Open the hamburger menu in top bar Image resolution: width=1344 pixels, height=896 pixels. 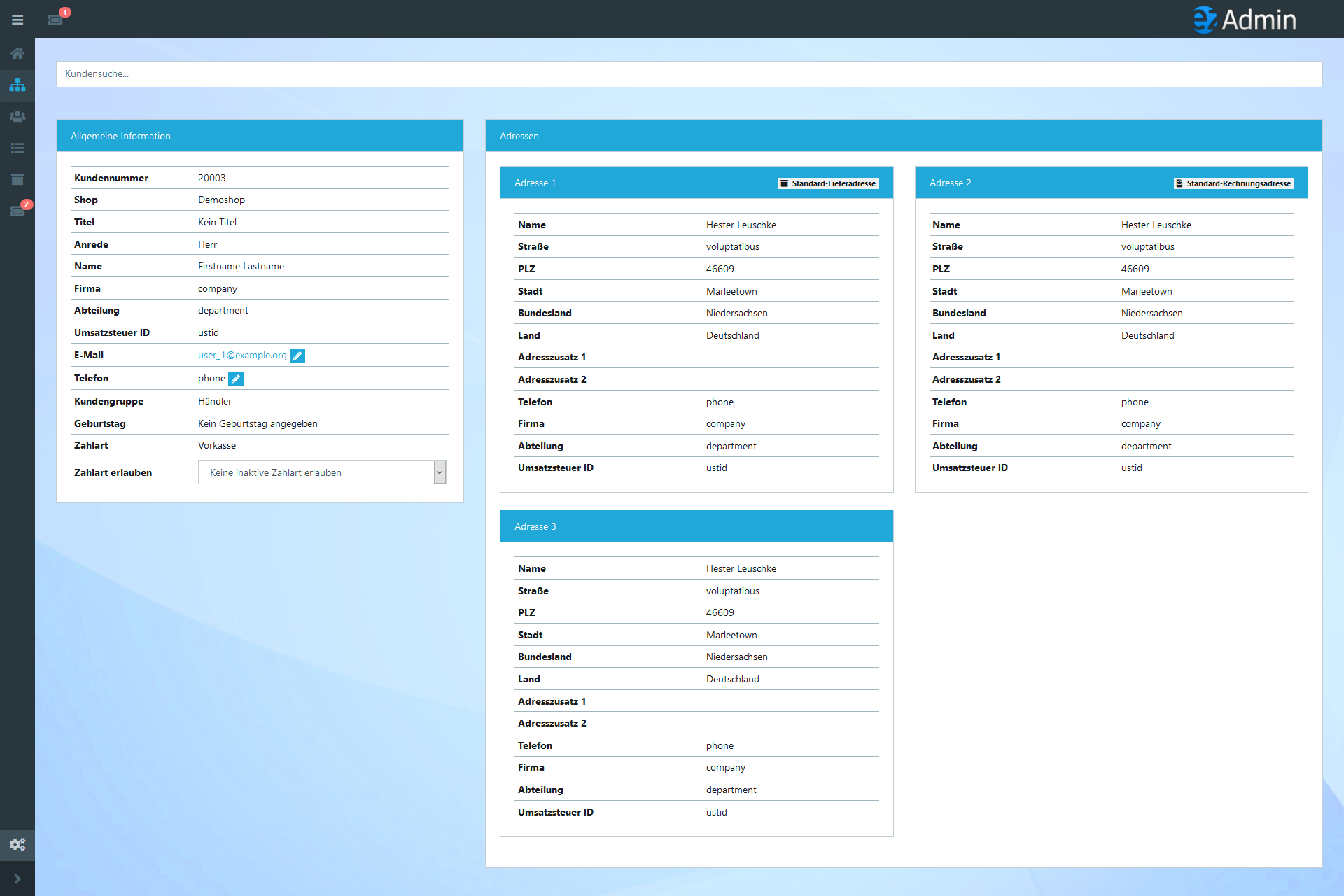(17, 20)
